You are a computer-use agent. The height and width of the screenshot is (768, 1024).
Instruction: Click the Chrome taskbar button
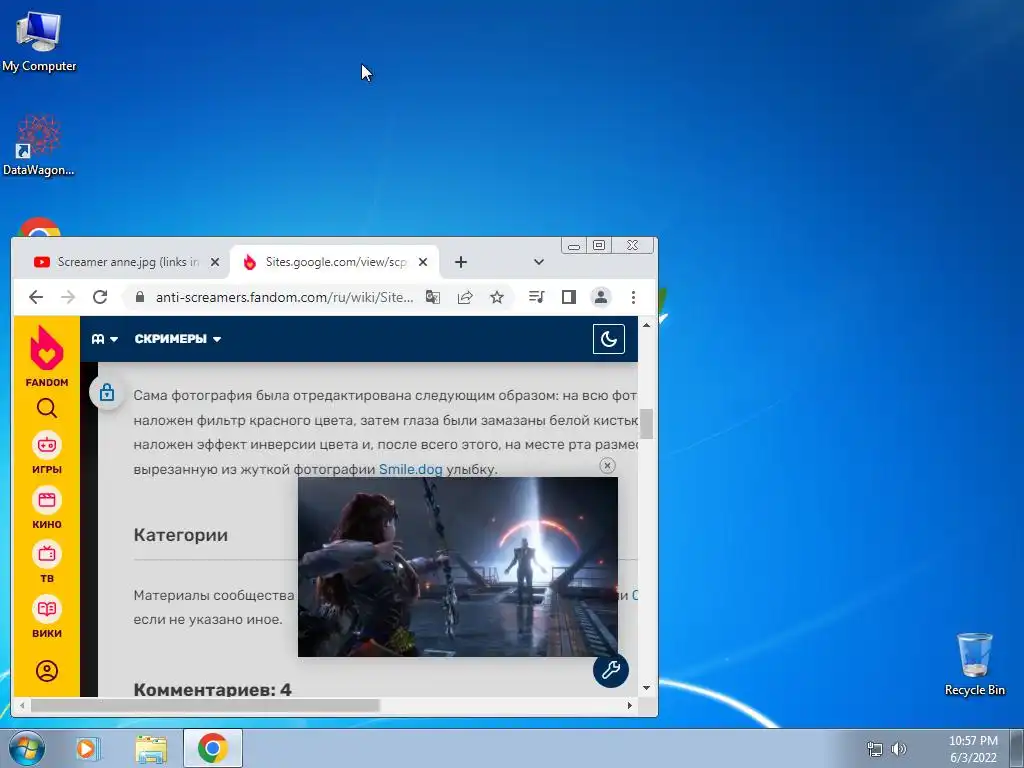pyautogui.click(x=213, y=748)
